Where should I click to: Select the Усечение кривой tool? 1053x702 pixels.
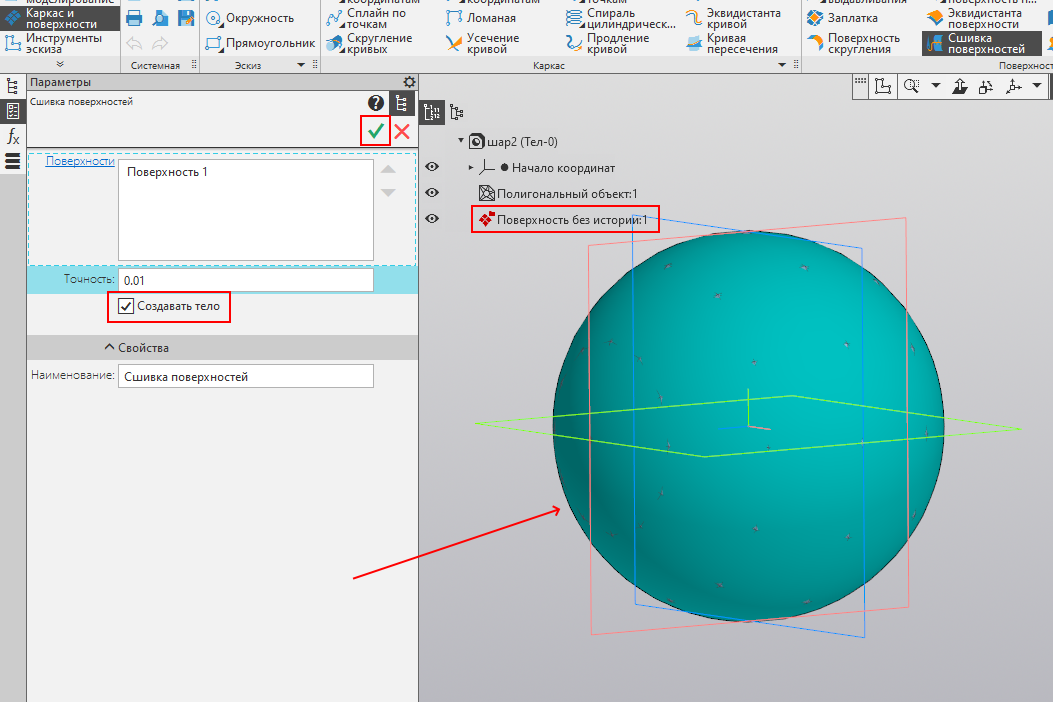(x=482, y=44)
